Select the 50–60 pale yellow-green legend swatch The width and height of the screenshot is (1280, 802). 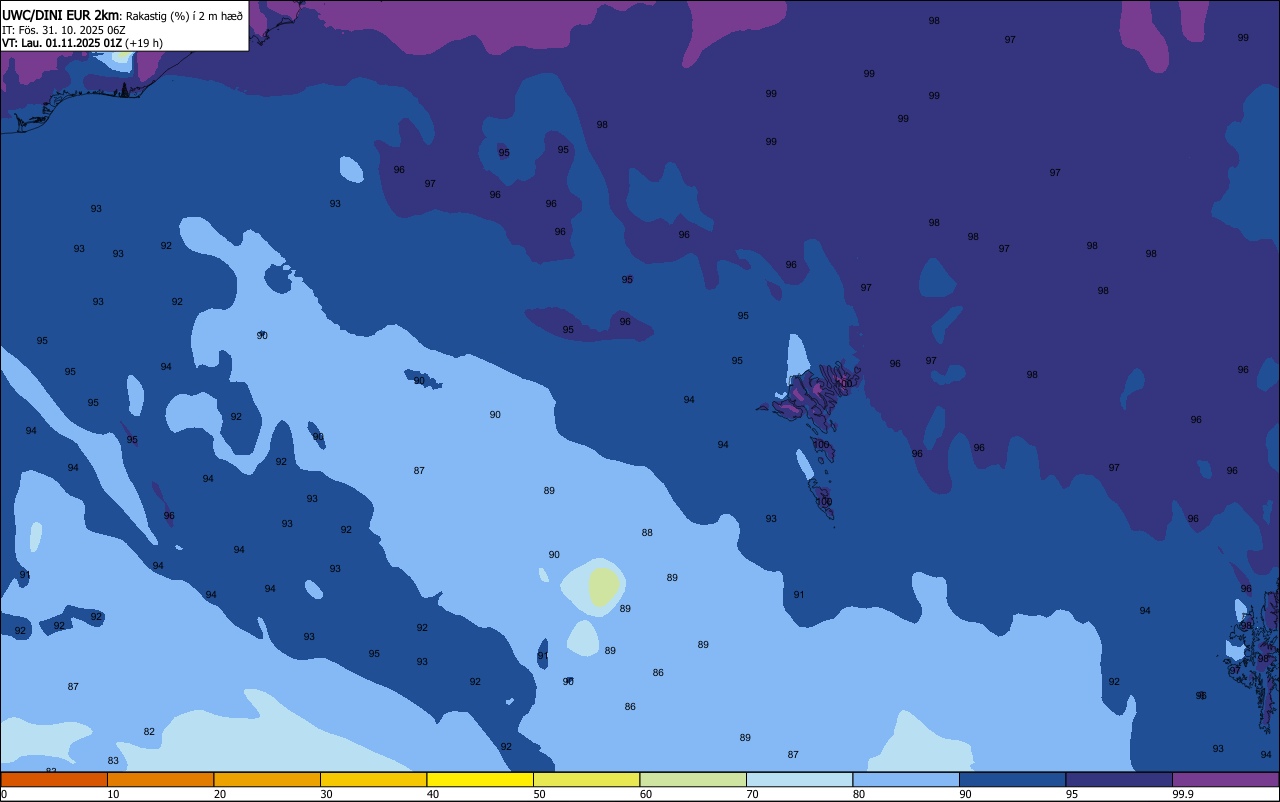[x=586, y=779]
